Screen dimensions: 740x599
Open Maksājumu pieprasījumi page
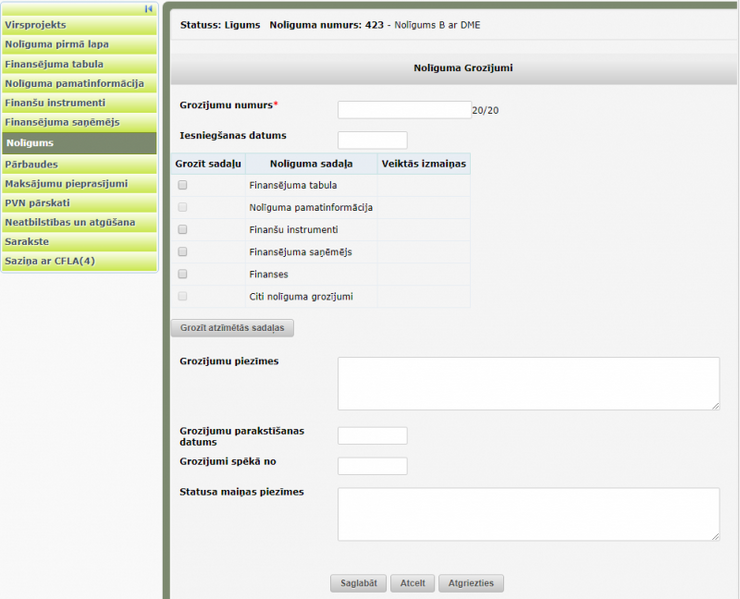coord(79,184)
